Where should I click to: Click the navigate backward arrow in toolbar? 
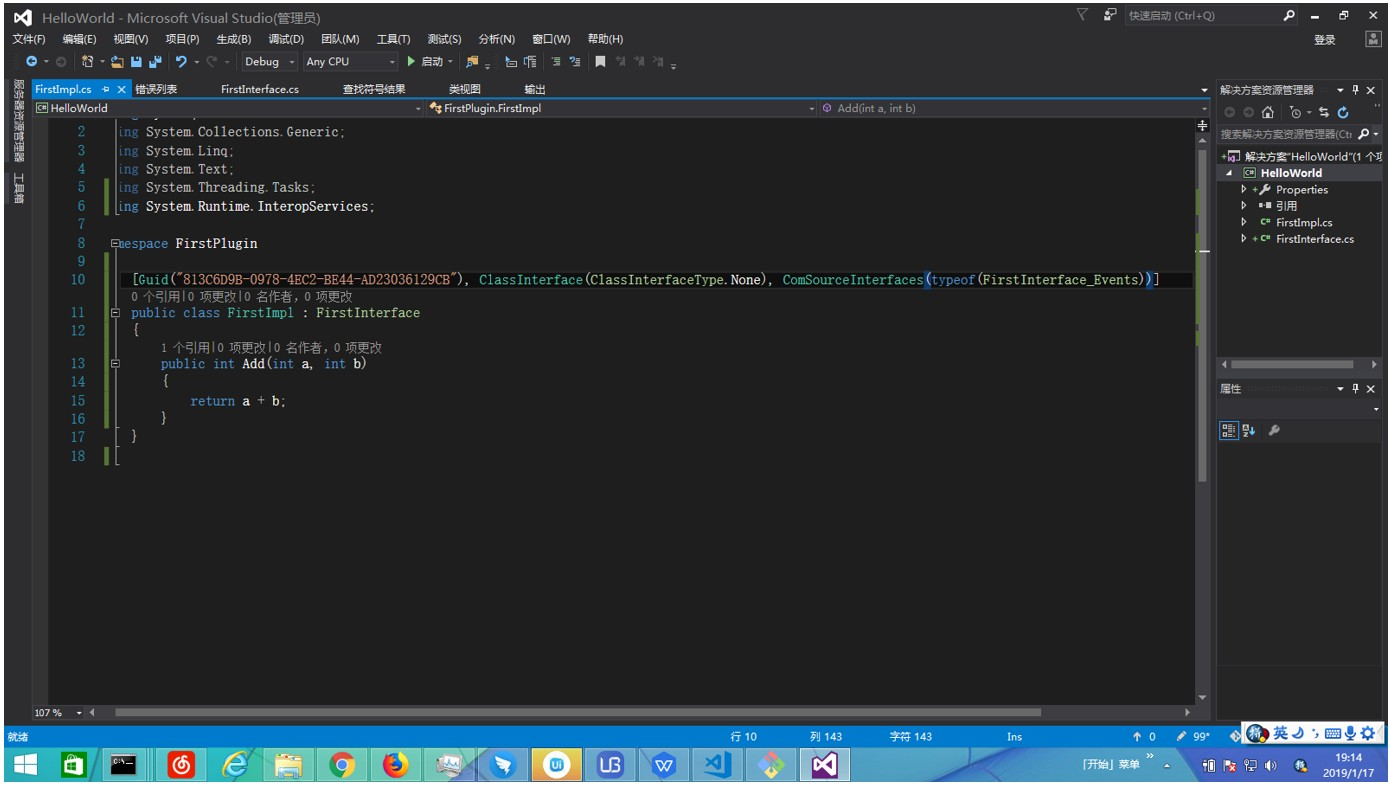click(31, 62)
